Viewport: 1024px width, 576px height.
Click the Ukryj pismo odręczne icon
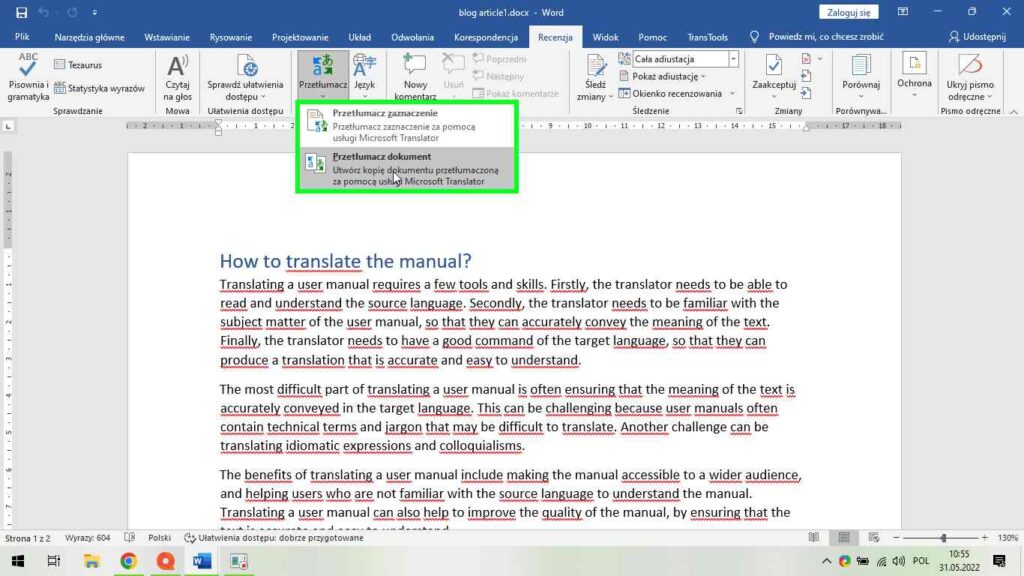970,66
